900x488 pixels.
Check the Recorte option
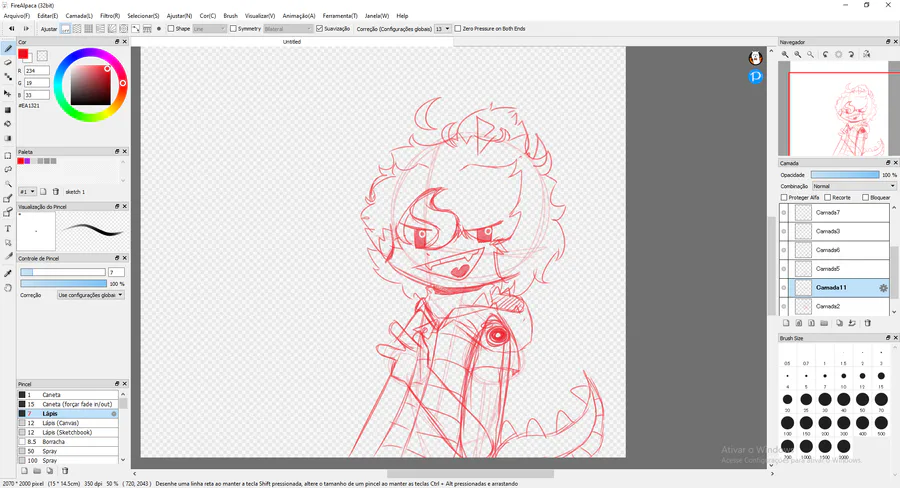(828, 197)
